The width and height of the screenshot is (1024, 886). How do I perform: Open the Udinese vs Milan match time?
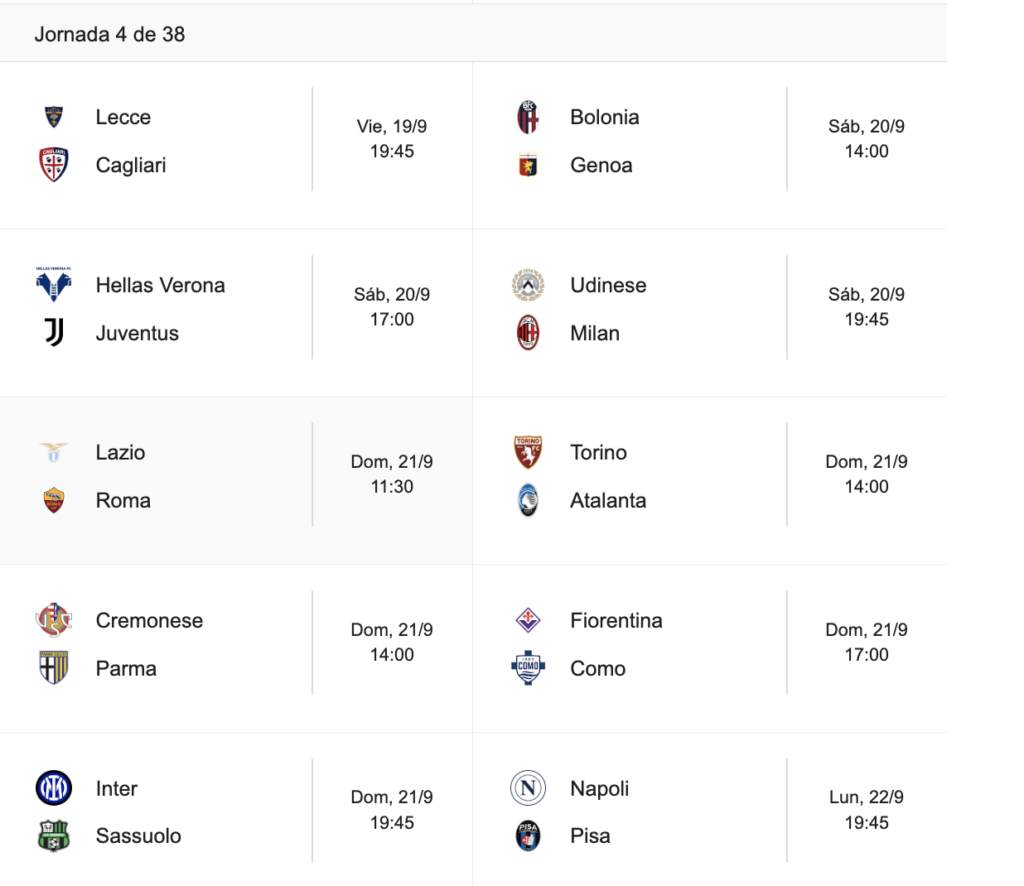coord(866,307)
